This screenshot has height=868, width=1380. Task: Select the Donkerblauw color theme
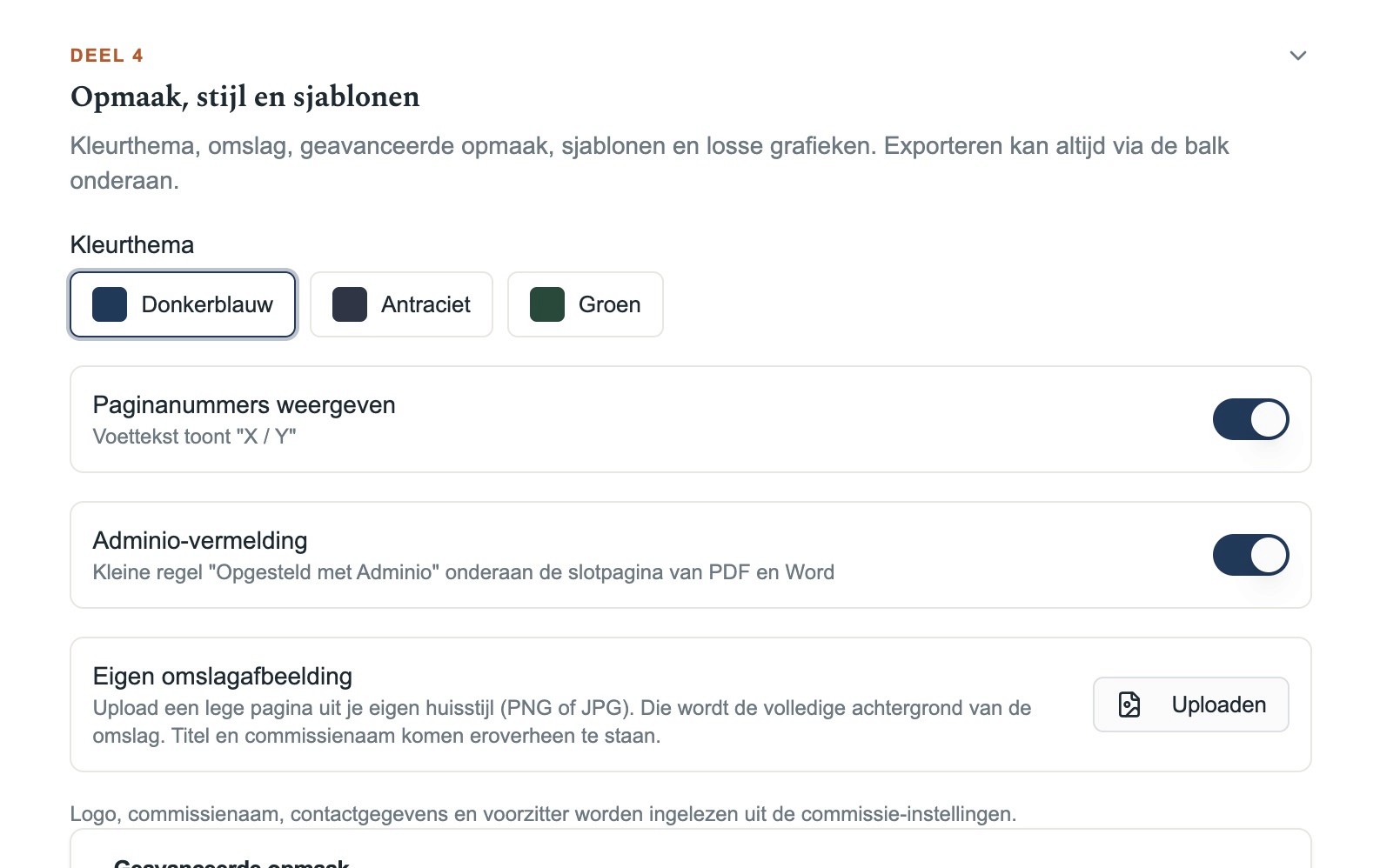(x=183, y=304)
